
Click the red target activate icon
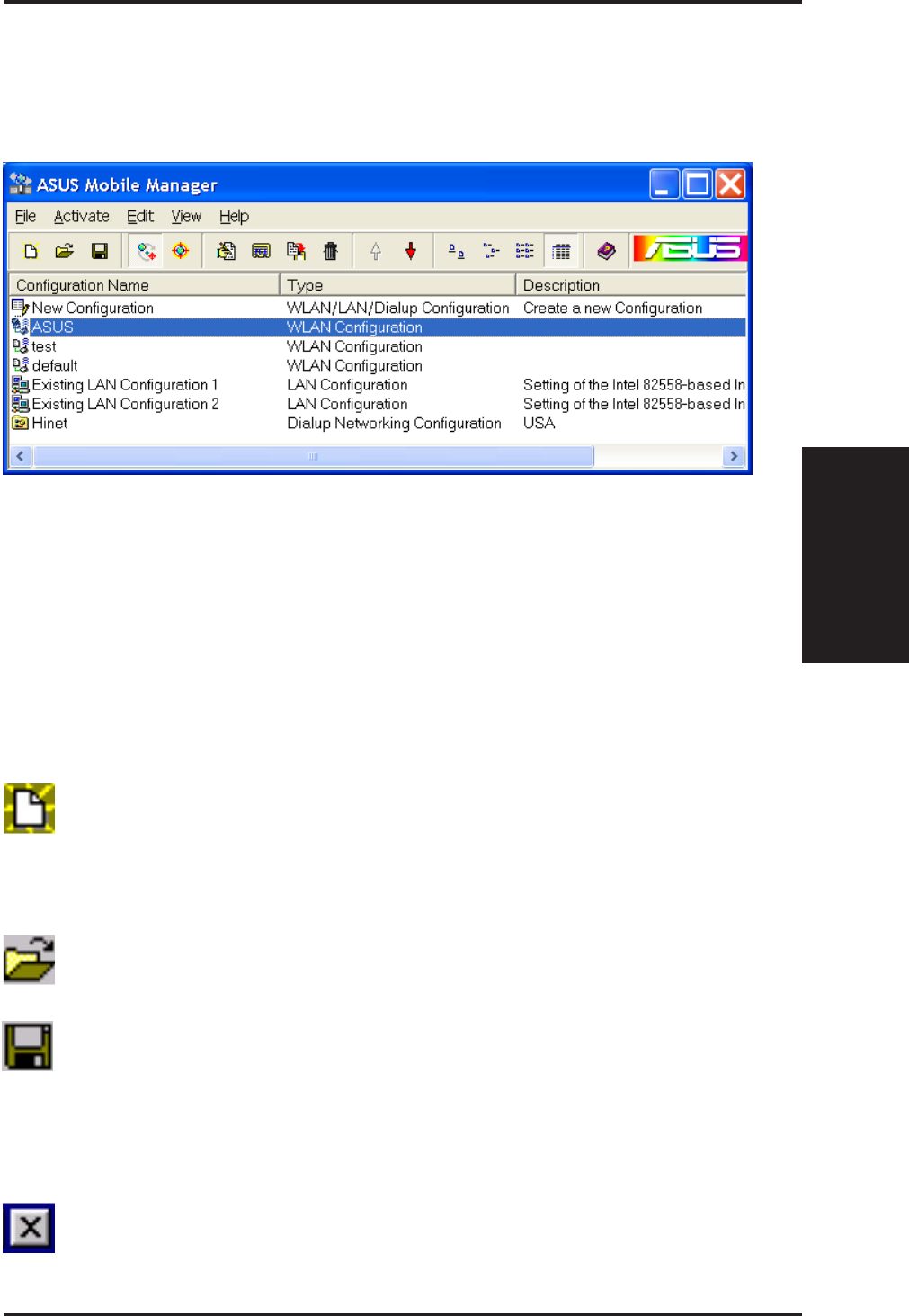pyautogui.click(x=181, y=251)
